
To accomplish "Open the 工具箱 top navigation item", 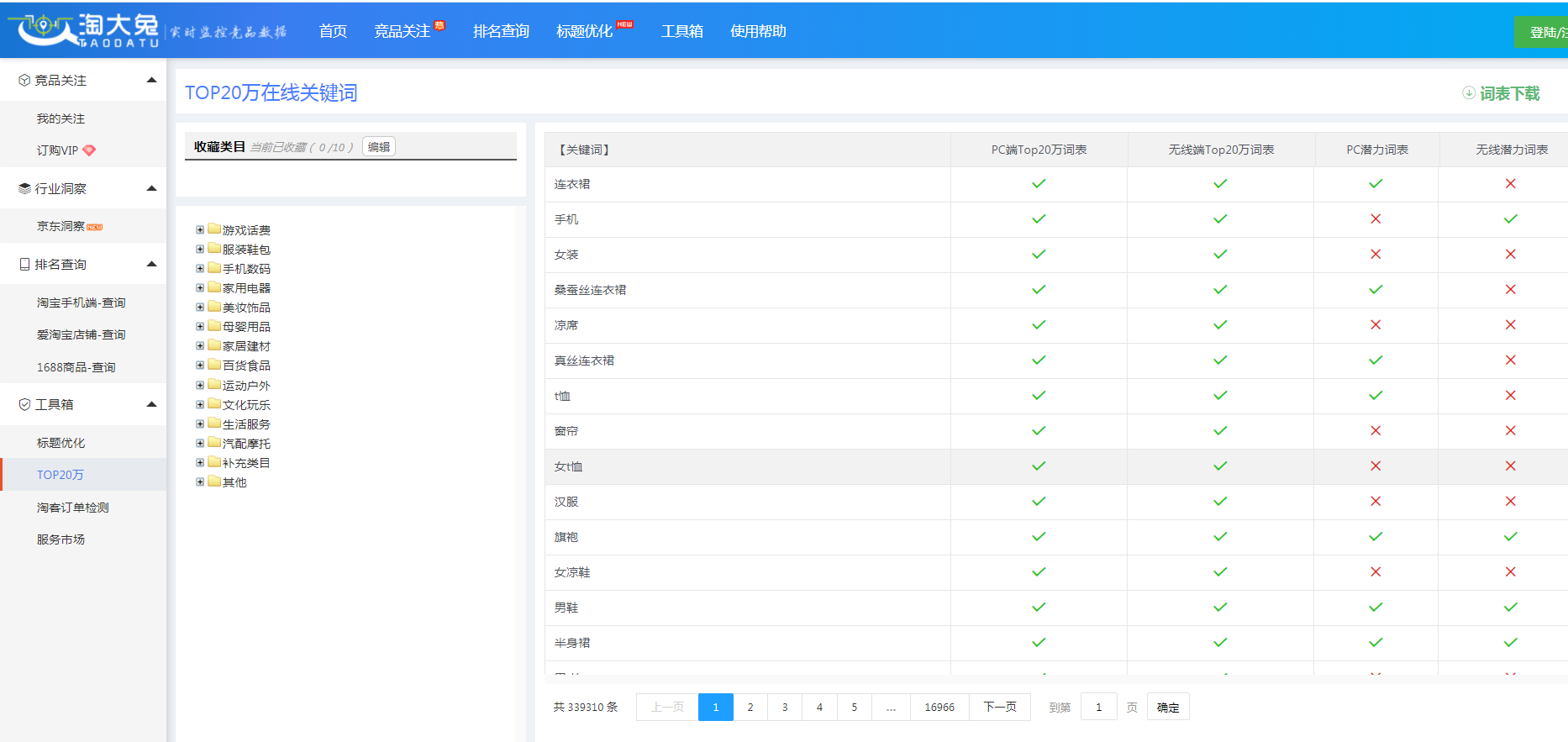I will (x=681, y=31).
